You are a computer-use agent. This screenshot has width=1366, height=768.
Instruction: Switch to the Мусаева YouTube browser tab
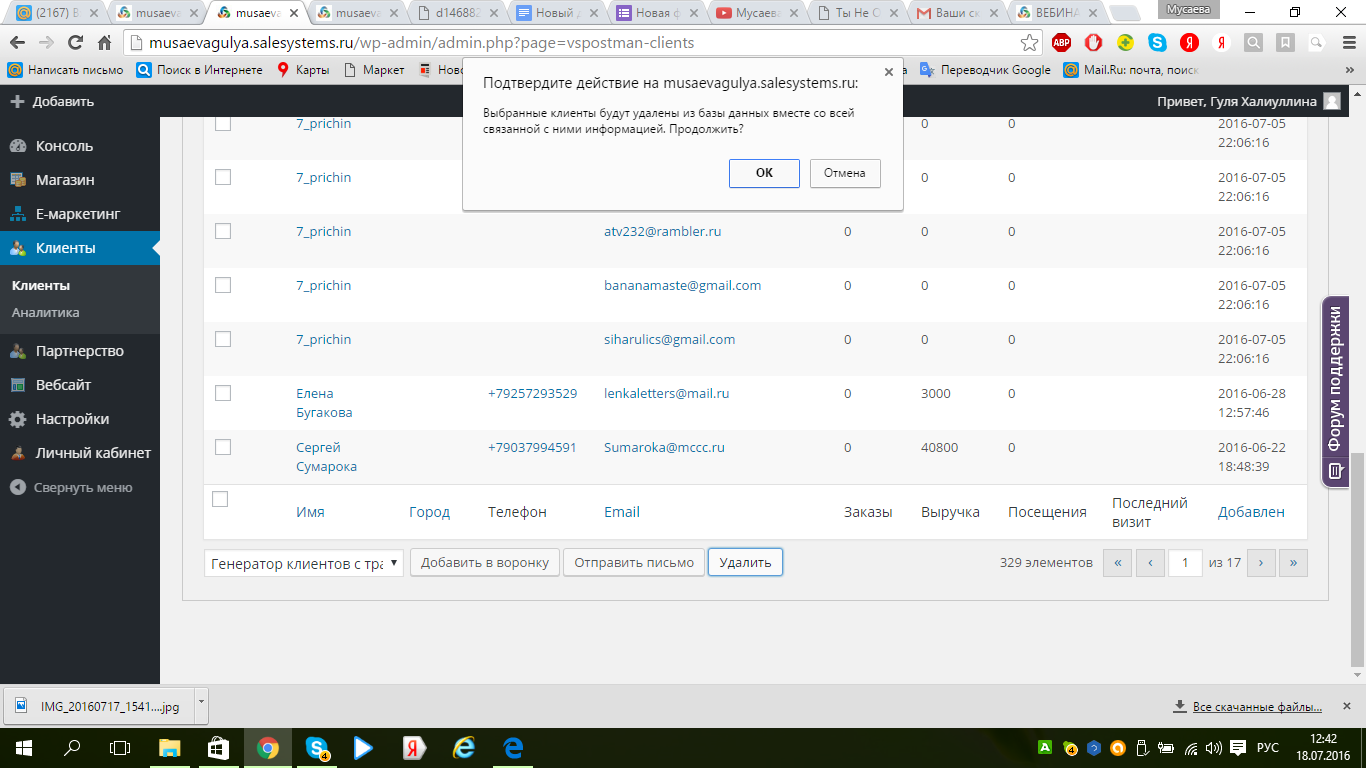[755, 14]
